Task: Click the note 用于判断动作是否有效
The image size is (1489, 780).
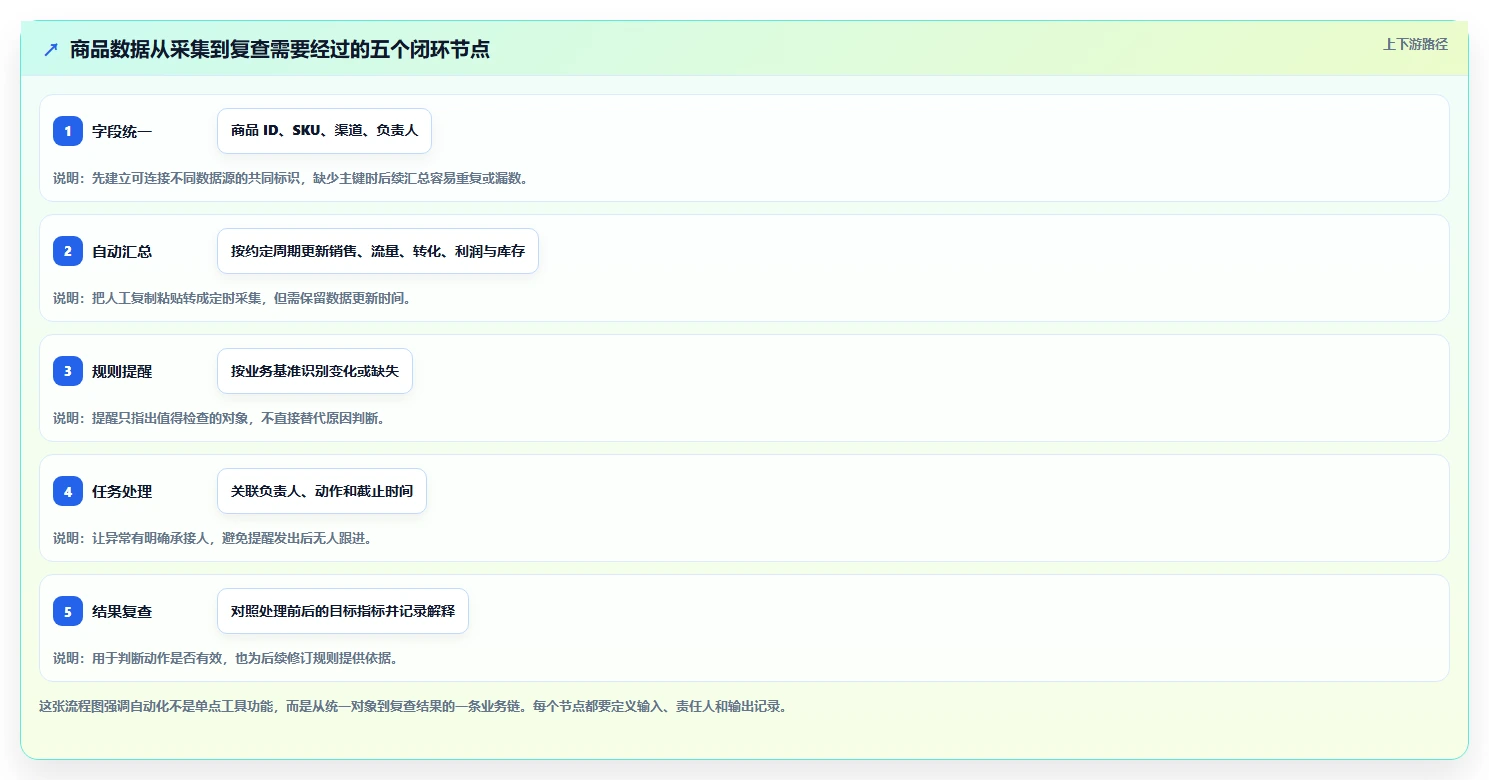Action: click(226, 658)
